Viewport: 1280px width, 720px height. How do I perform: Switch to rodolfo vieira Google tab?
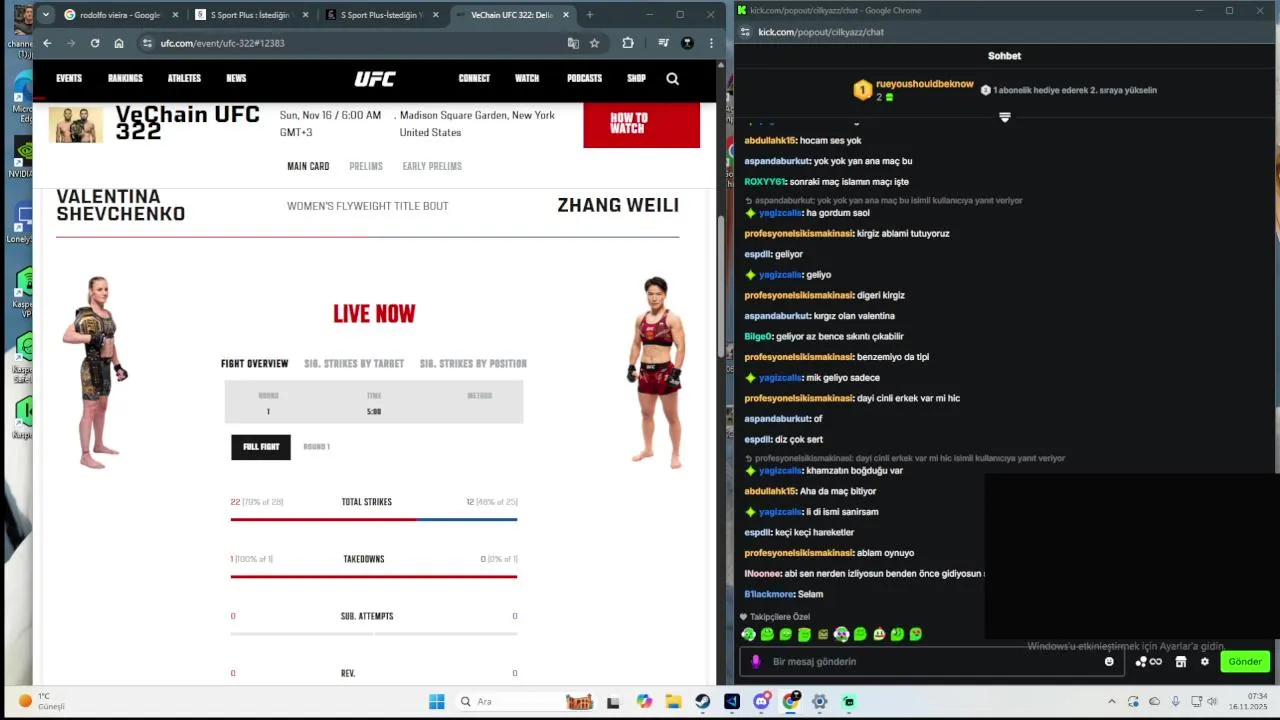tap(119, 15)
